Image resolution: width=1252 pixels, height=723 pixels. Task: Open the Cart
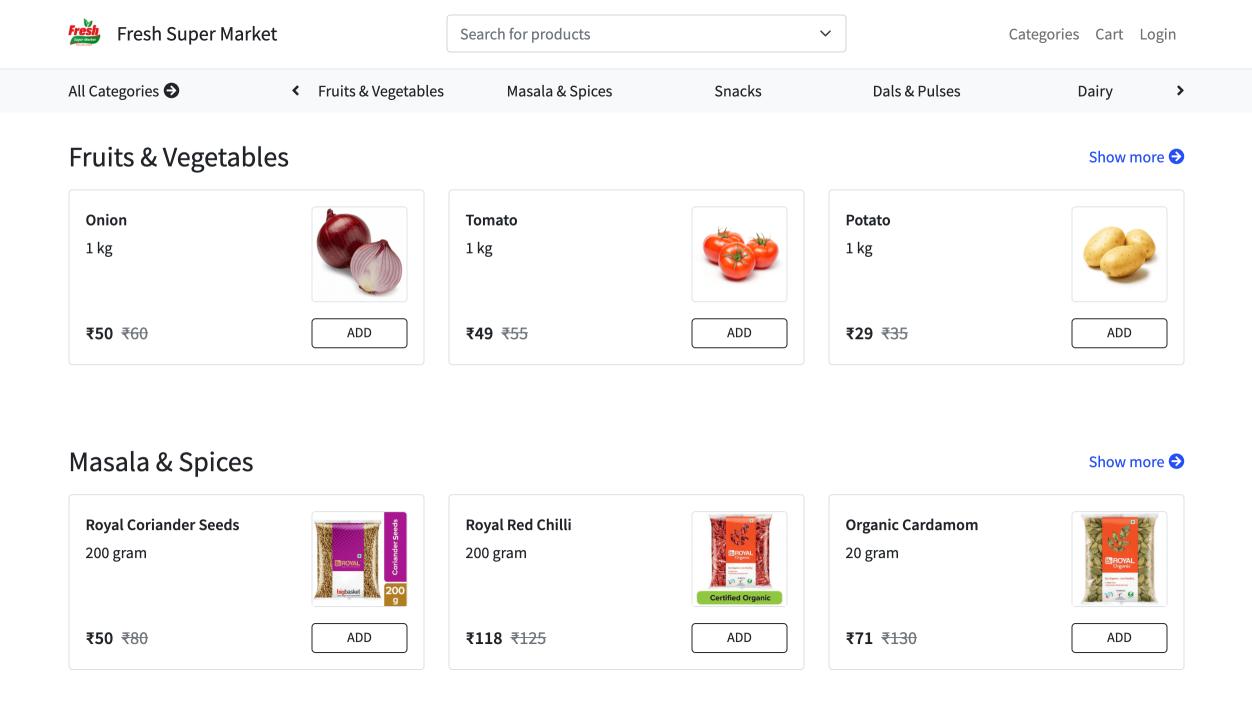tap(1109, 33)
